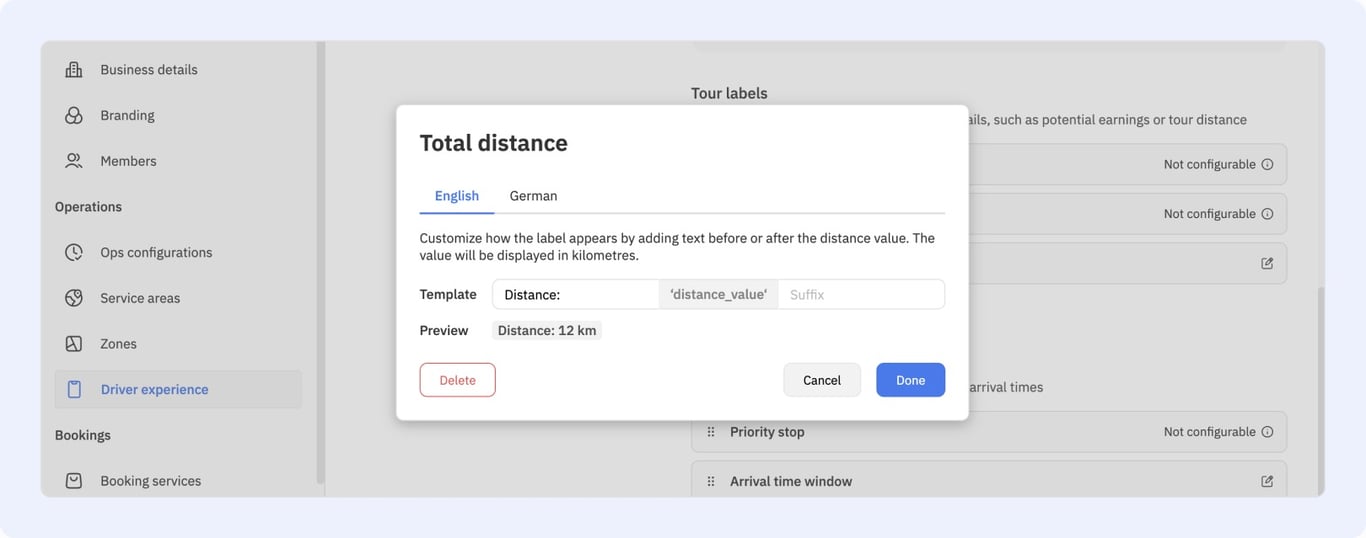This screenshot has height=538, width=1366.
Task: Click the Branding icon in sidebar
Action: pyautogui.click(x=74, y=115)
